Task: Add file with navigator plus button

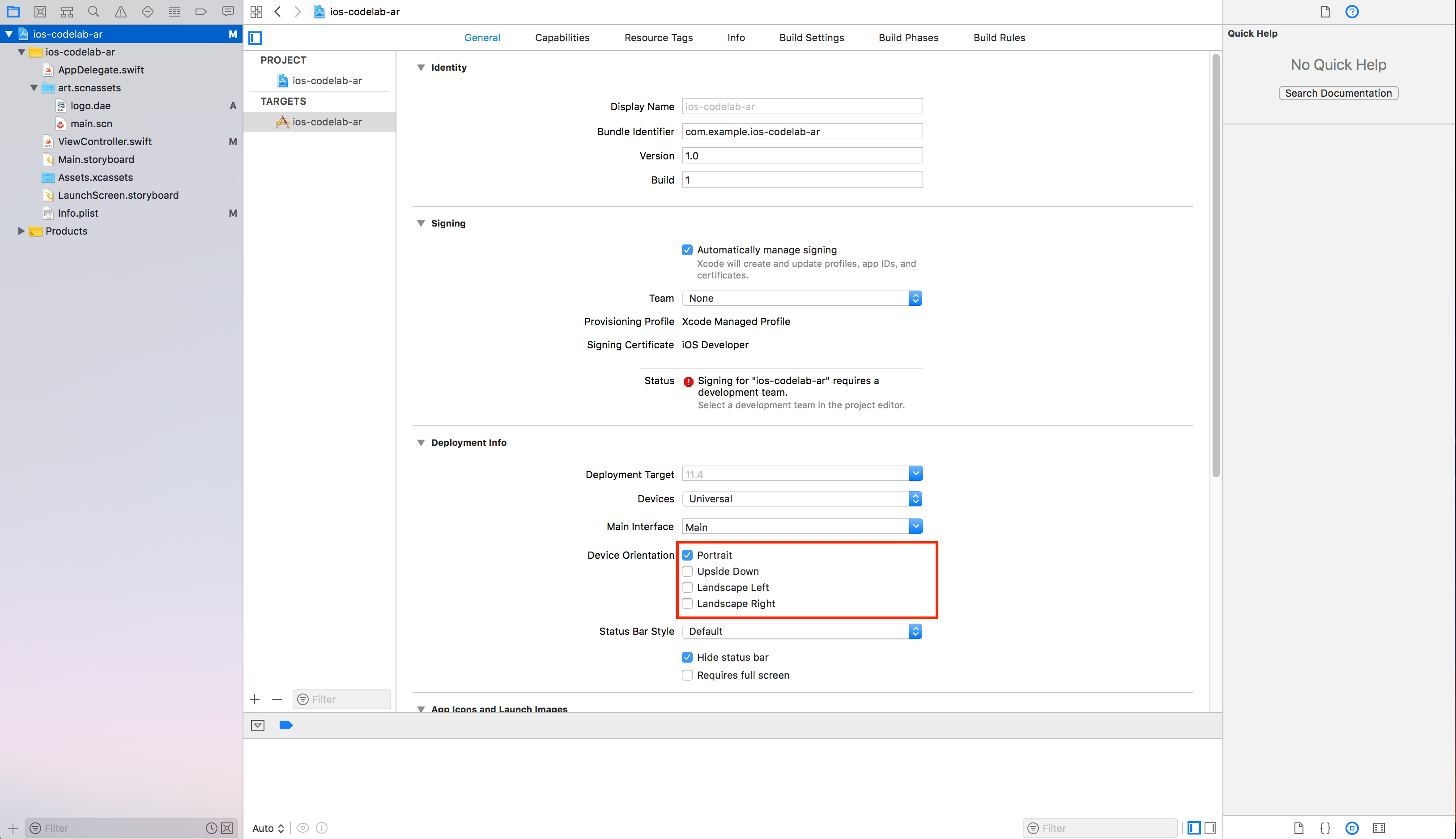Action: (x=13, y=828)
